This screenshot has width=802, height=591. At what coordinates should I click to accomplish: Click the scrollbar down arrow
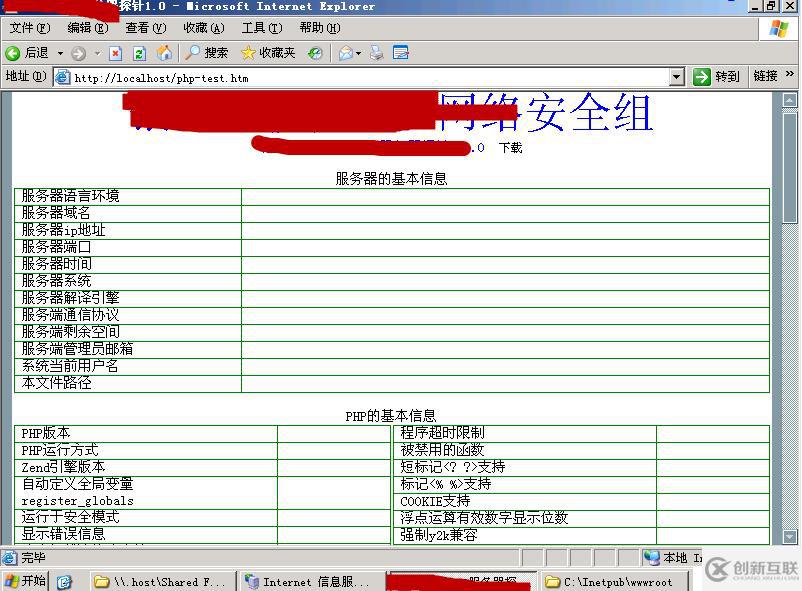point(790,537)
